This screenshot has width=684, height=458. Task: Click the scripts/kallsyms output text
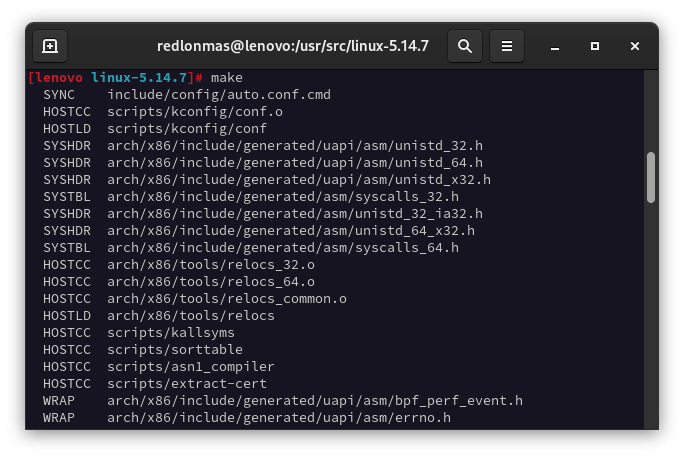[x=170, y=332]
